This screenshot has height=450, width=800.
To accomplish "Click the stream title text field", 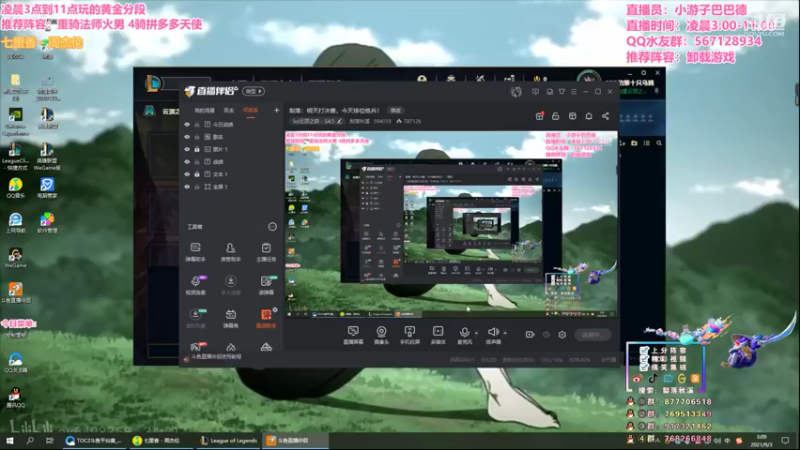I will (334, 110).
